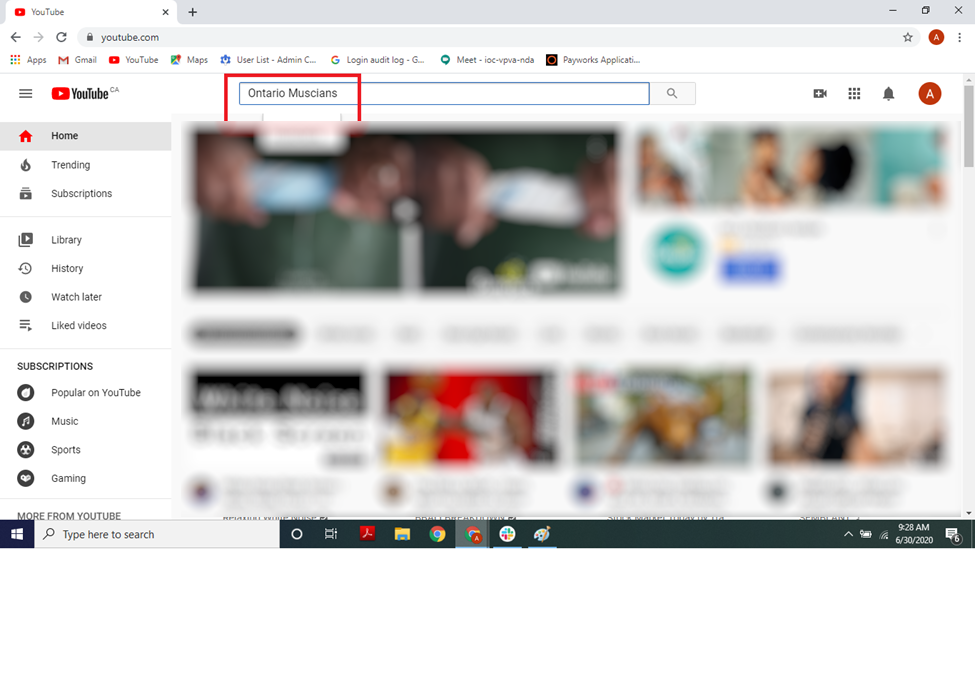Viewport: 975px width, 681px height.
Task: Open History in the sidebar
Action: point(86,268)
